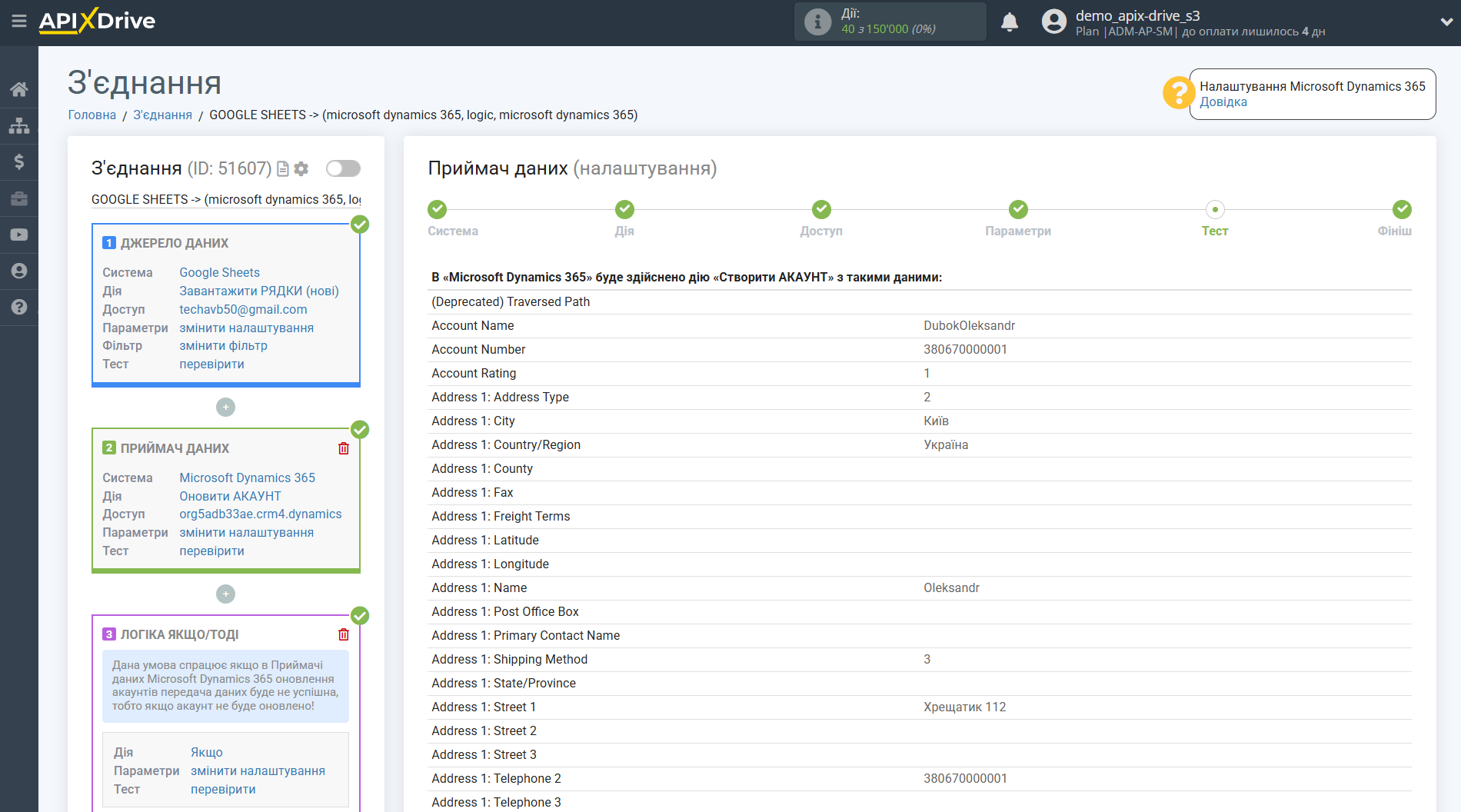This screenshot has width=1461, height=812.
Task: Open the user profile sidebar icon
Action: 19,271
